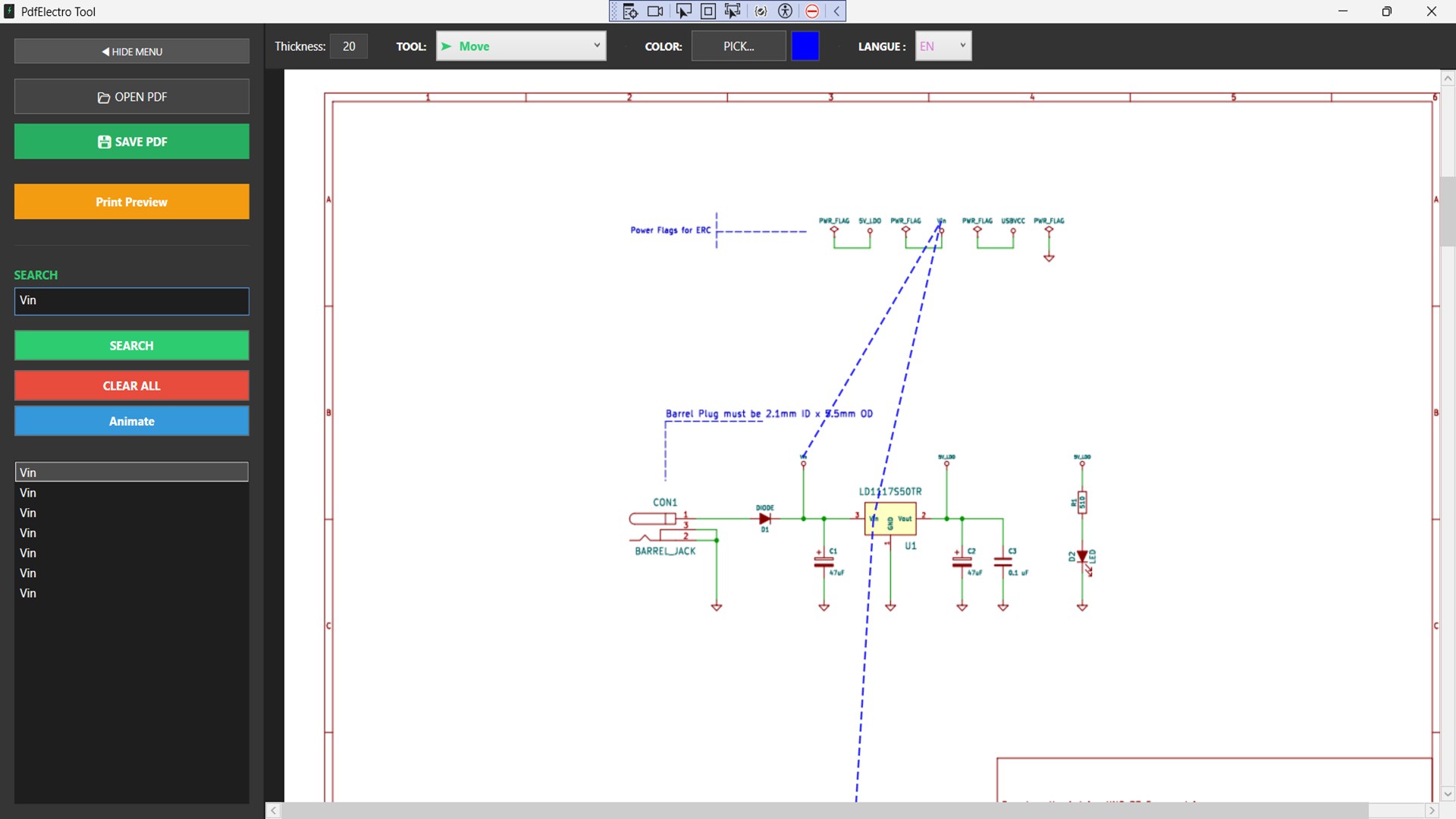1456x819 pixels.
Task: Start the Animate function
Action: tap(132, 421)
